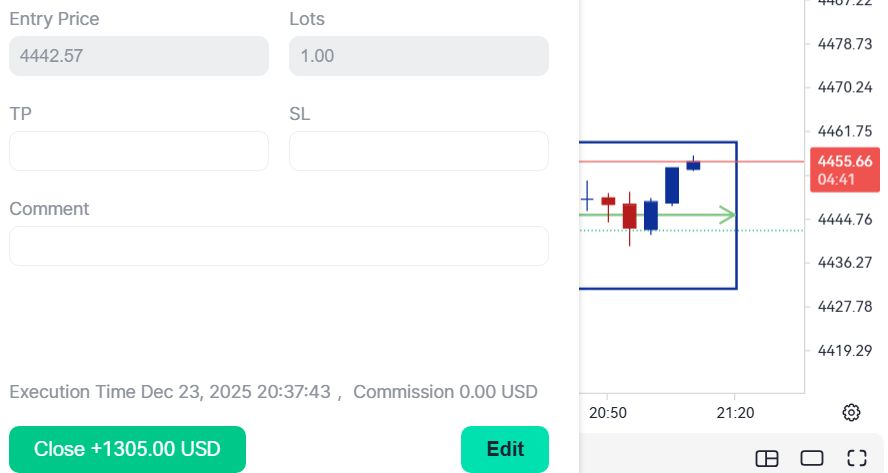
Task: Switch to split panel layout
Action: (x=767, y=458)
